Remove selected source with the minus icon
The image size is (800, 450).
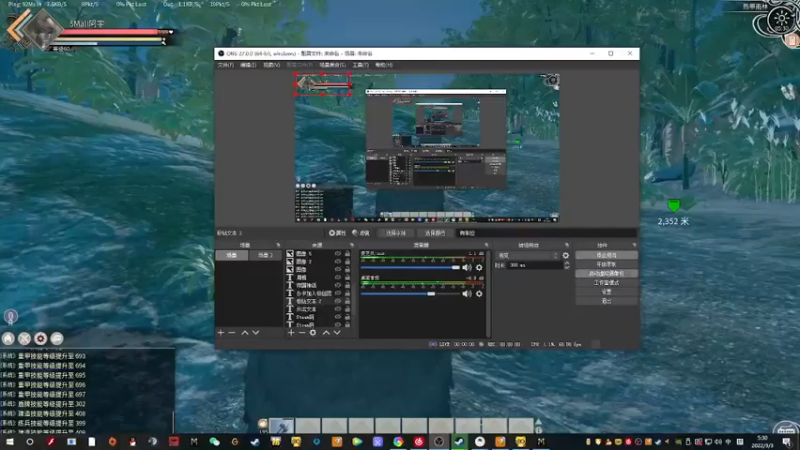click(x=302, y=333)
